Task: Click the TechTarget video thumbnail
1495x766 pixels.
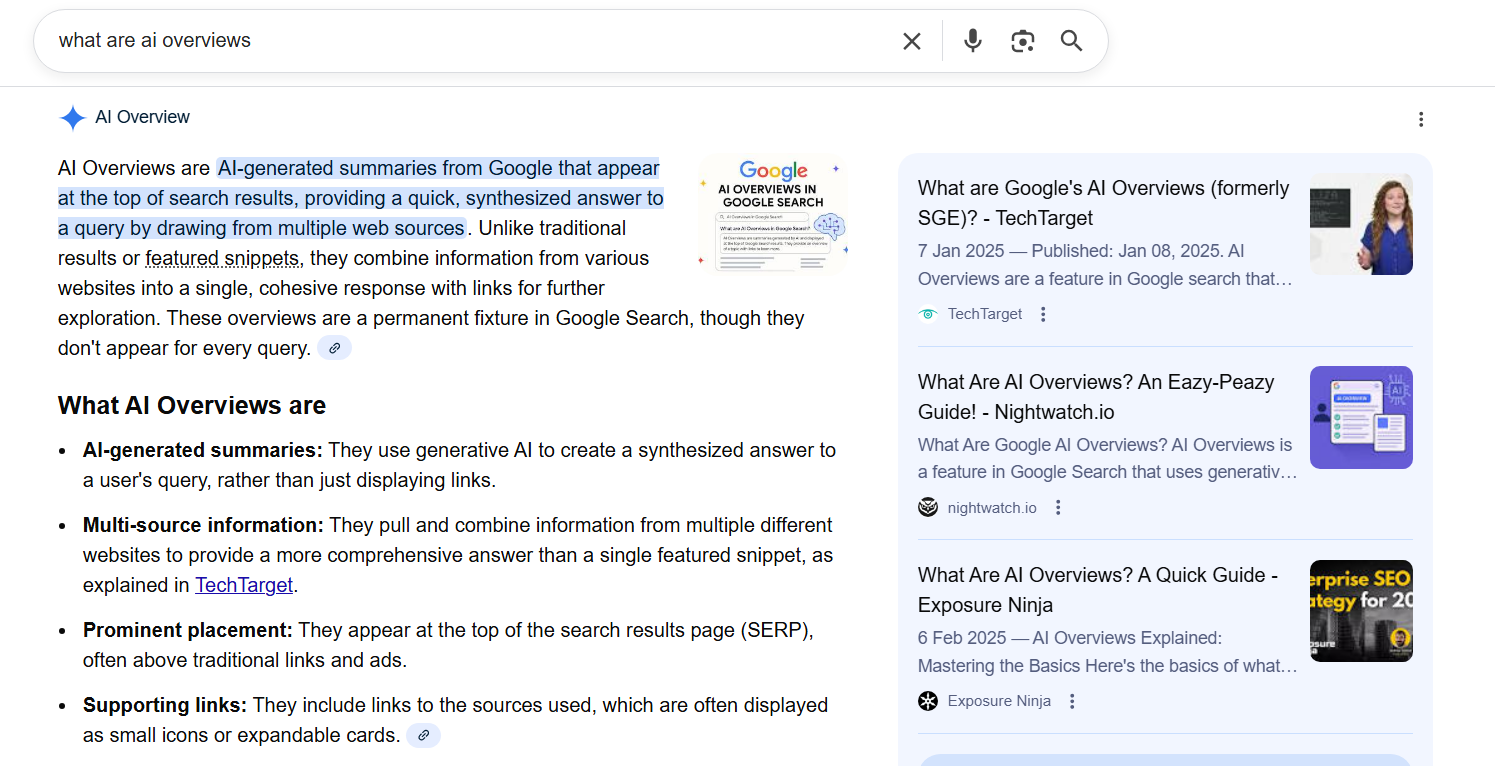Action: pos(1361,224)
